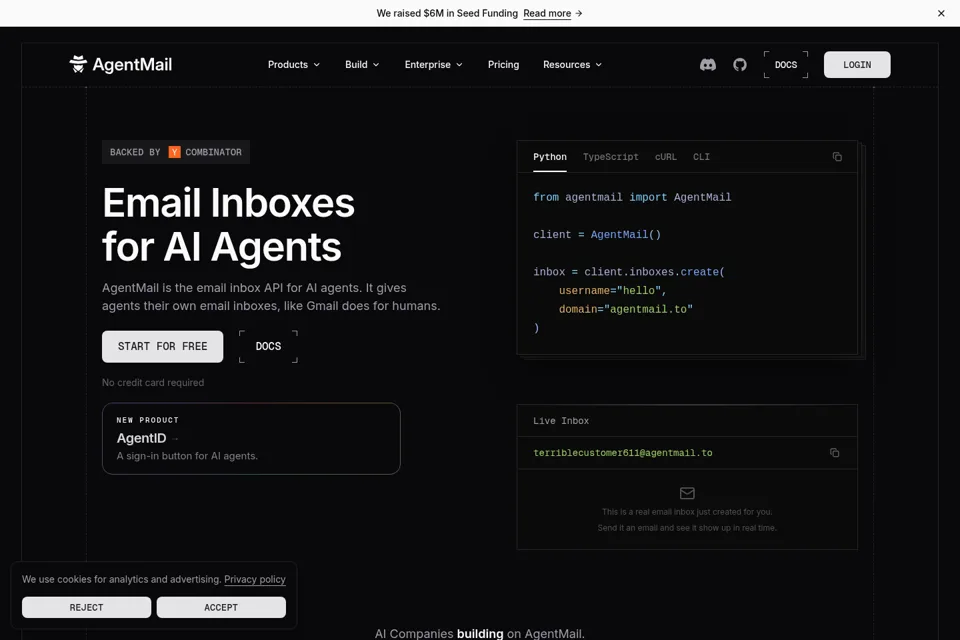Expand the Enterprise dropdown menu
The width and height of the screenshot is (960, 640).
pos(433,64)
